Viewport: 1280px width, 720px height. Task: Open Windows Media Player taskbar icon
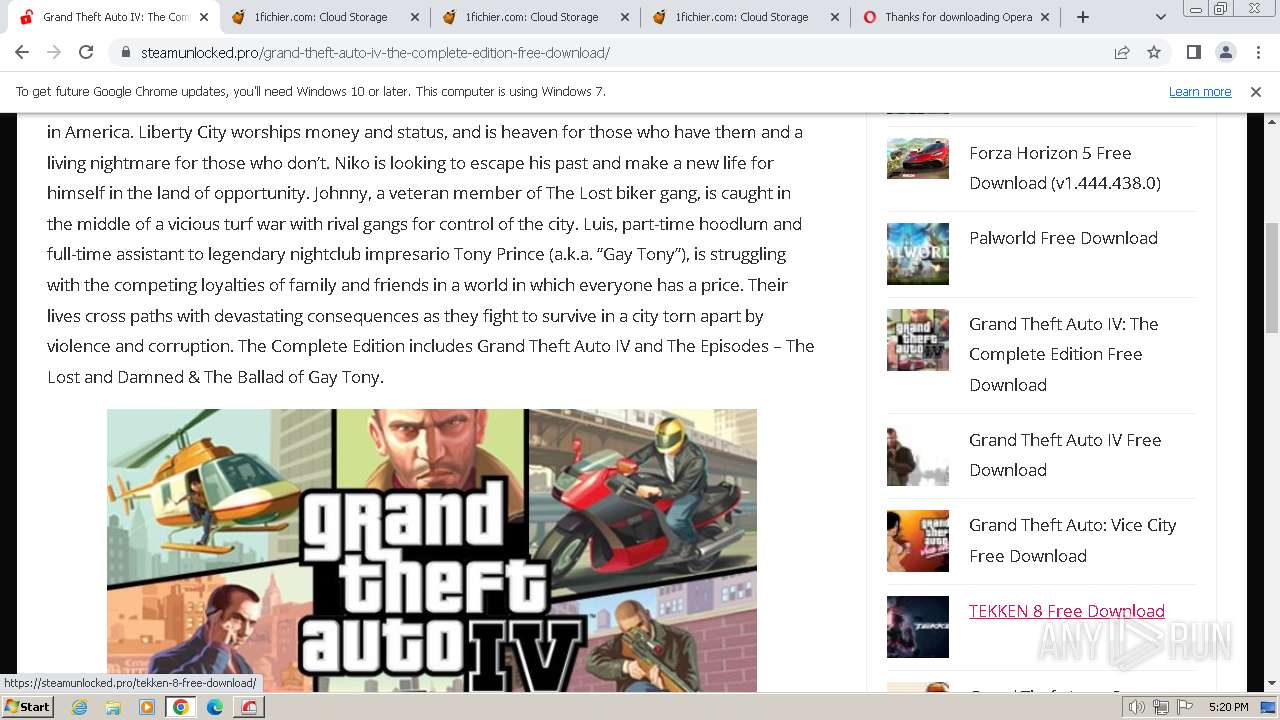[x=147, y=707]
